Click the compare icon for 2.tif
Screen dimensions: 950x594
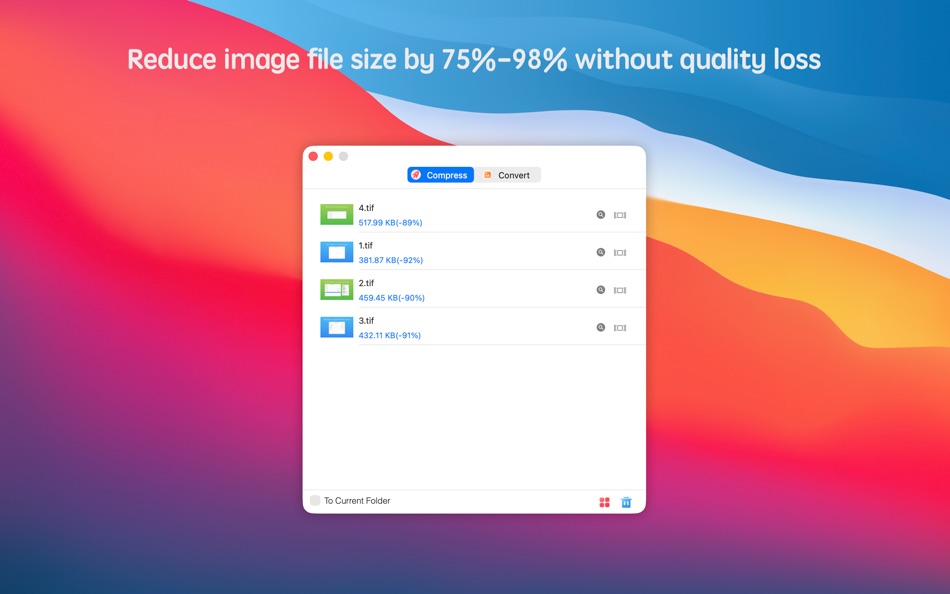point(621,289)
